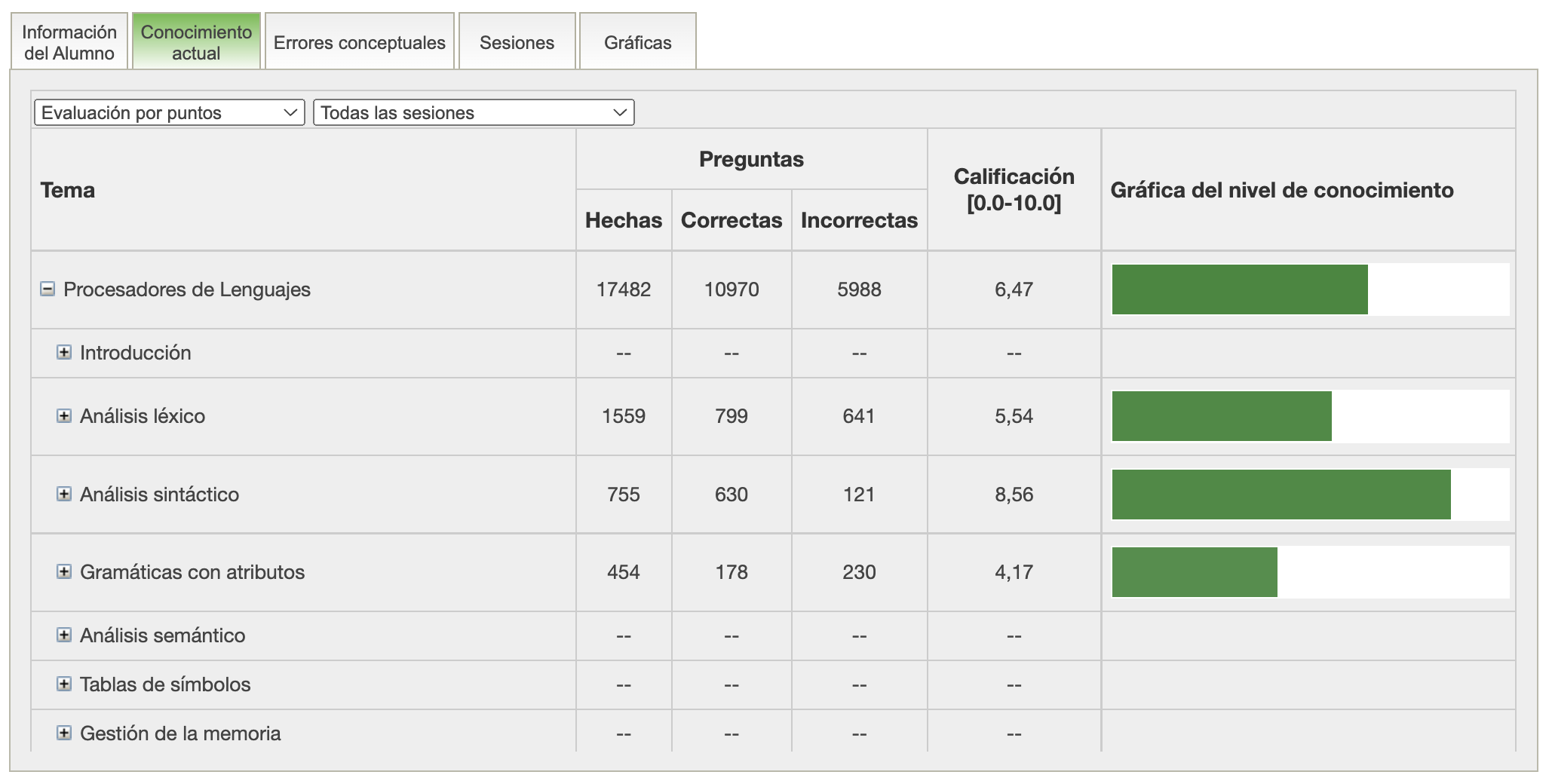Image resolution: width=1552 pixels, height=784 pixels.
Task: Expand the Gestión de la memoria topic
Action: 64,733
